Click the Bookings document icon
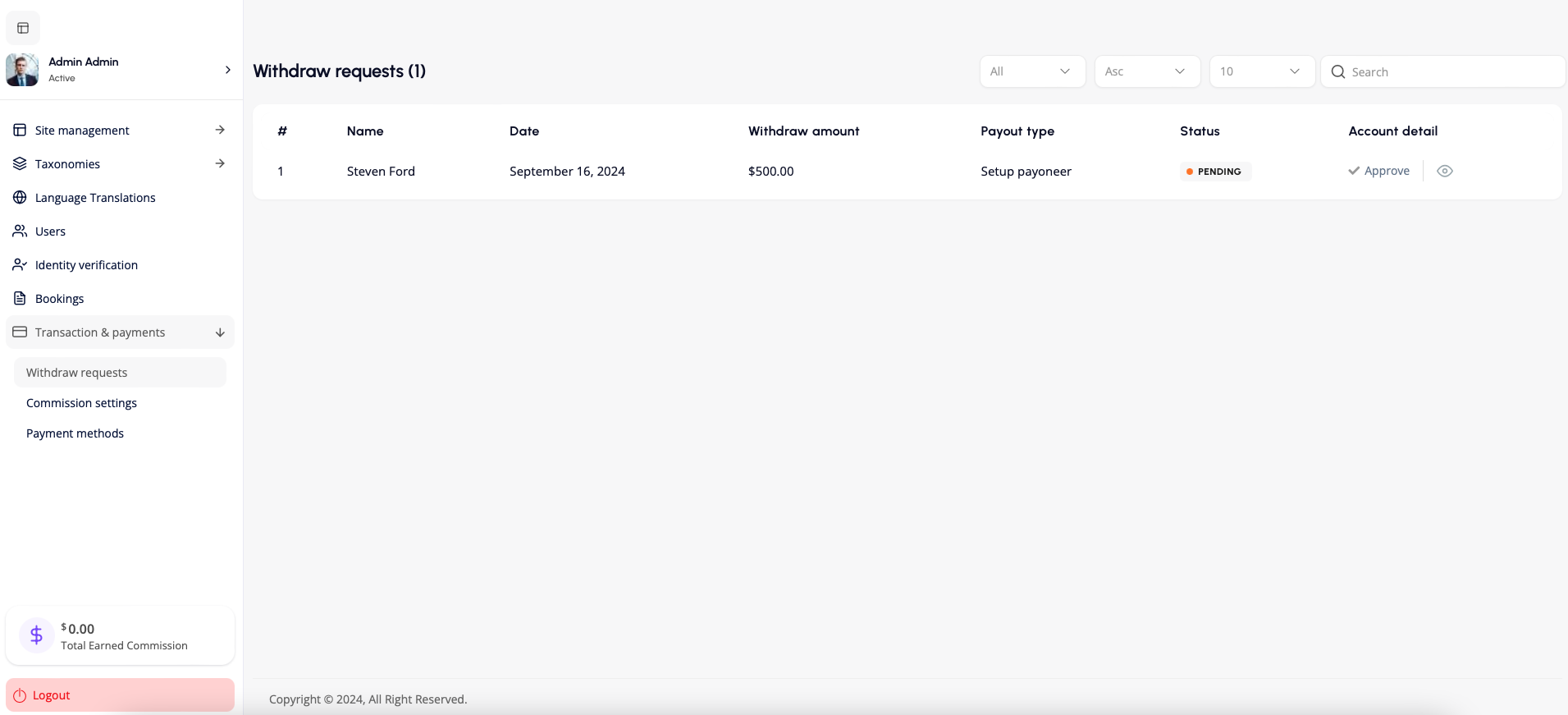 [x=20, y=299]
